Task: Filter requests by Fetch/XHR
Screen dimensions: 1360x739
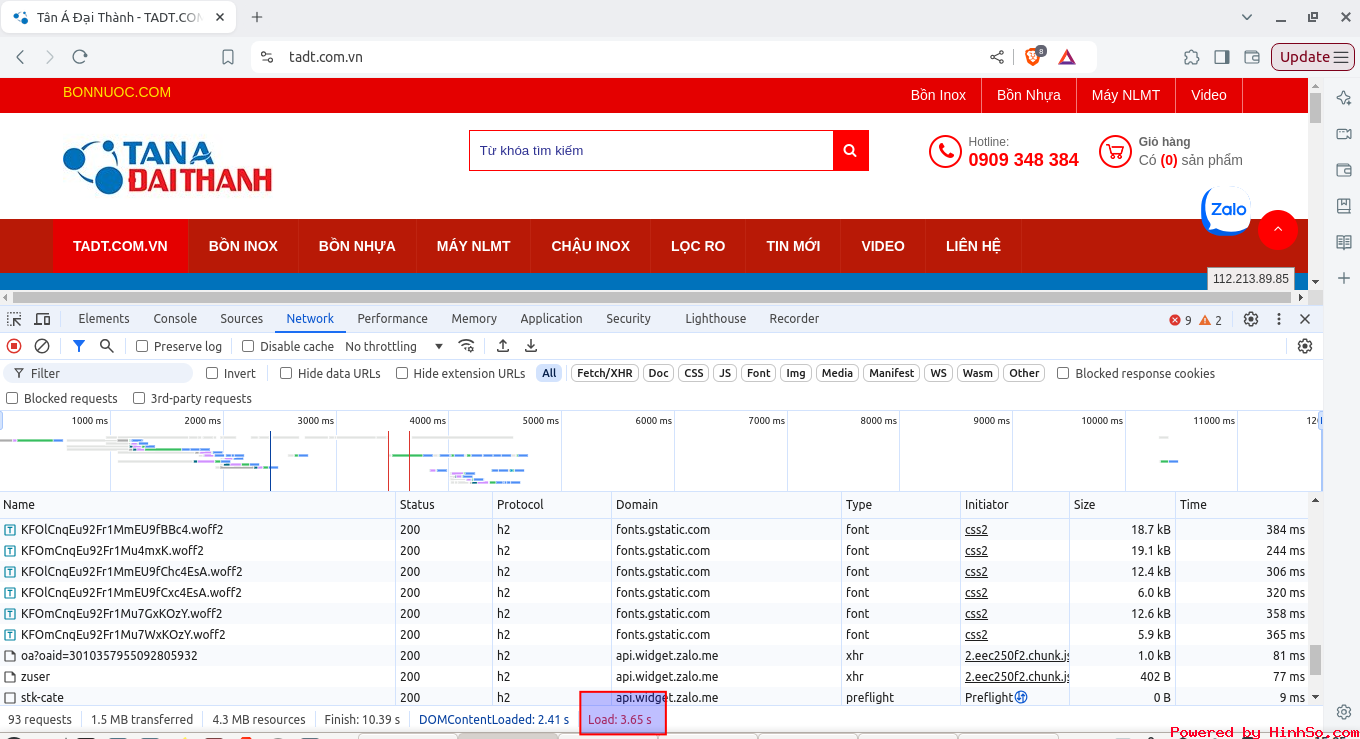Action: [605, 373]
